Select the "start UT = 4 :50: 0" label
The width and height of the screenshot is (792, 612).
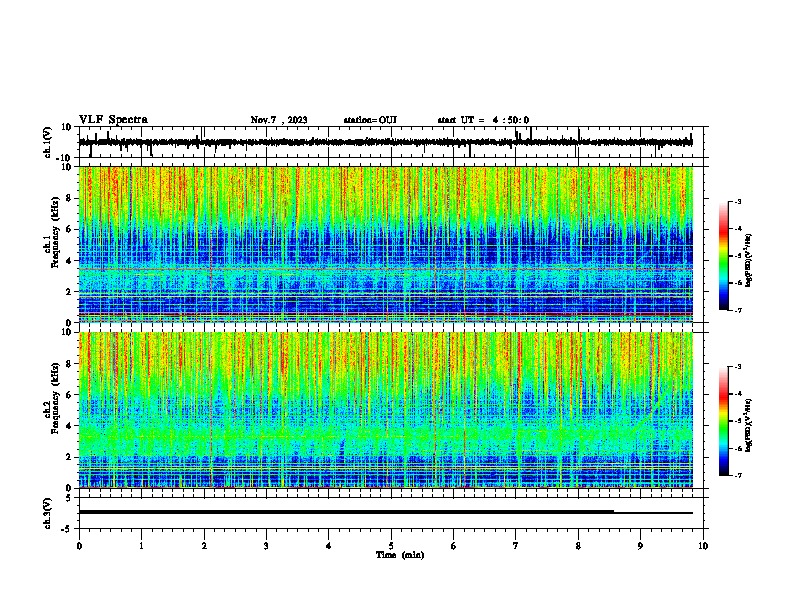coord(483,120)
